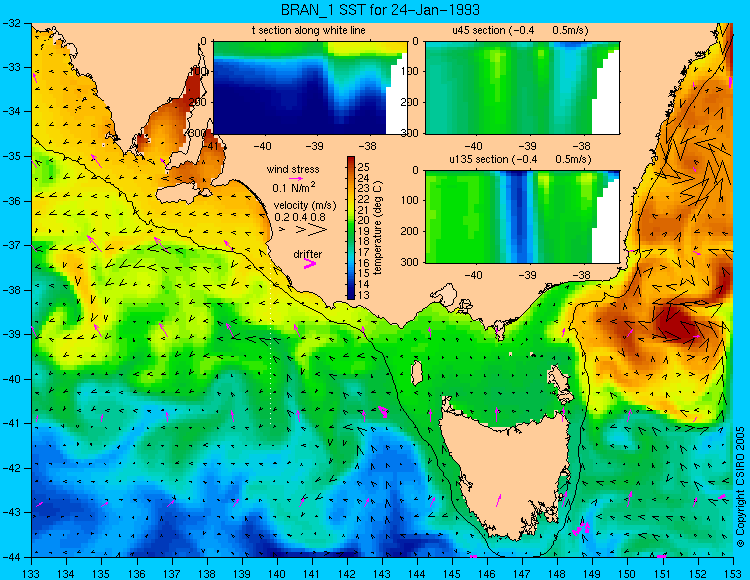Click latitude axis label '-36'
Image resolution: width=750 pixels, height=580 pixels.
tap(12, 201)
